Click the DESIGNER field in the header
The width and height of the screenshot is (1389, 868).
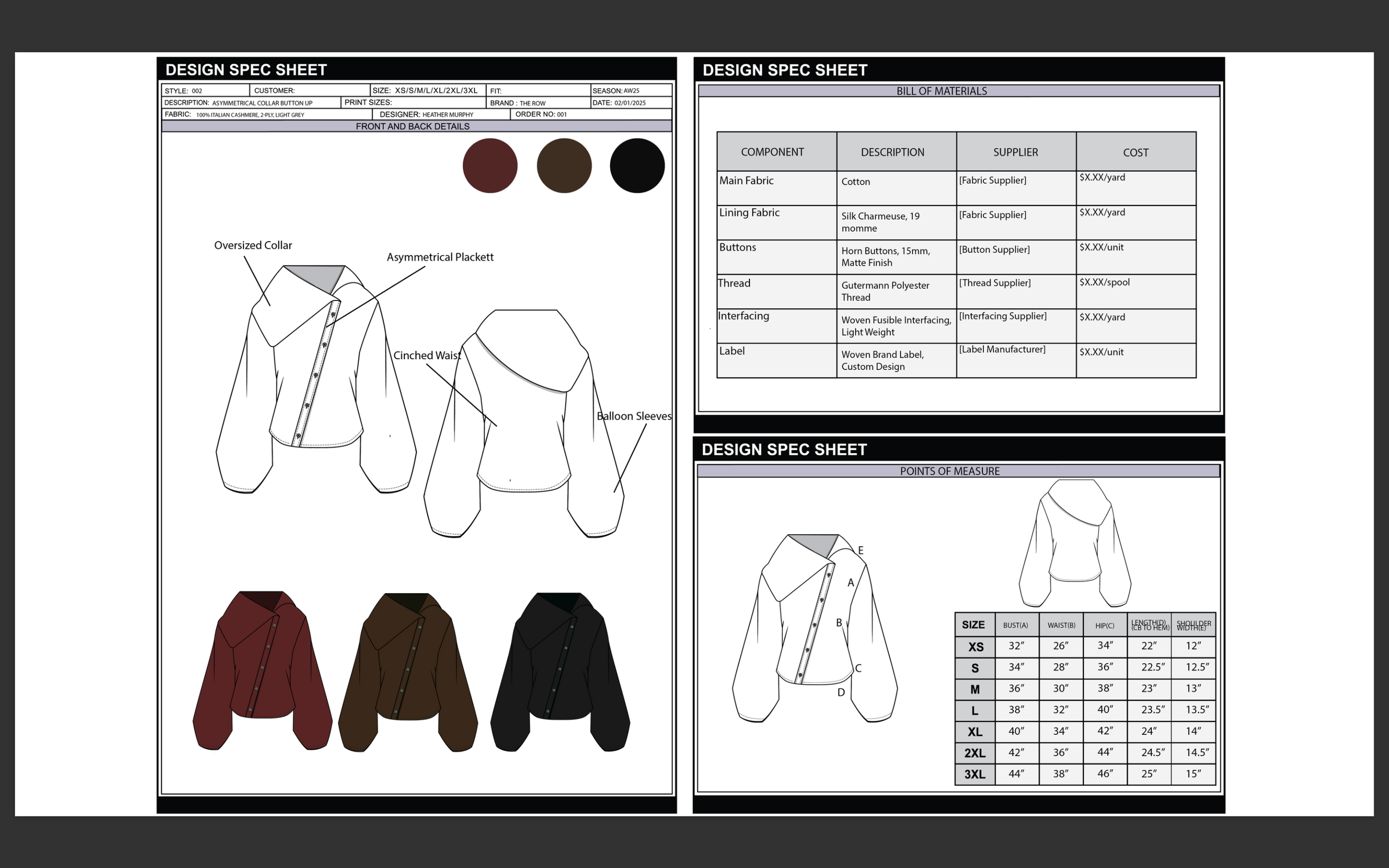pos(427,115)
